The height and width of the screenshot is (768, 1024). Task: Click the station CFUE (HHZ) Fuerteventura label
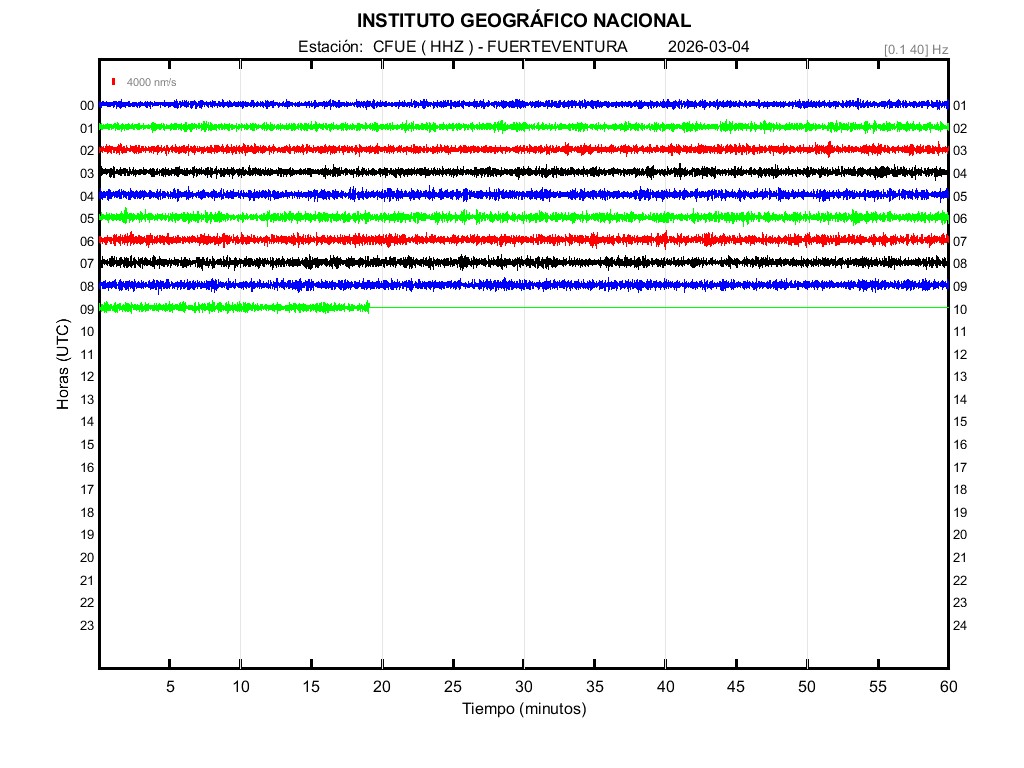[x=463, y=47]
